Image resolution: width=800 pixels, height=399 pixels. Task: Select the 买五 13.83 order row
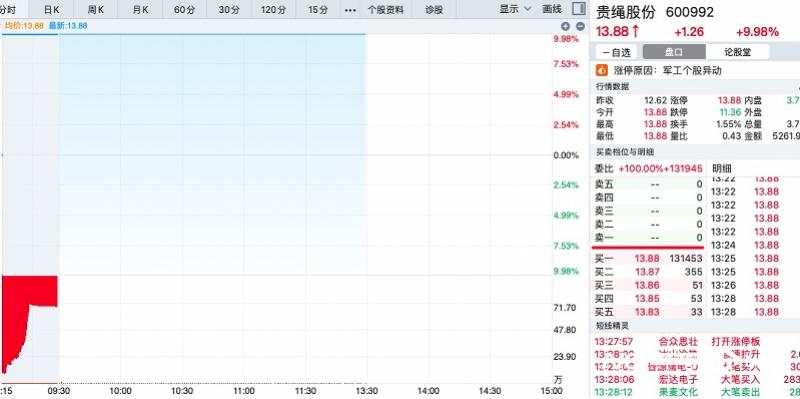tap(648, 312)
